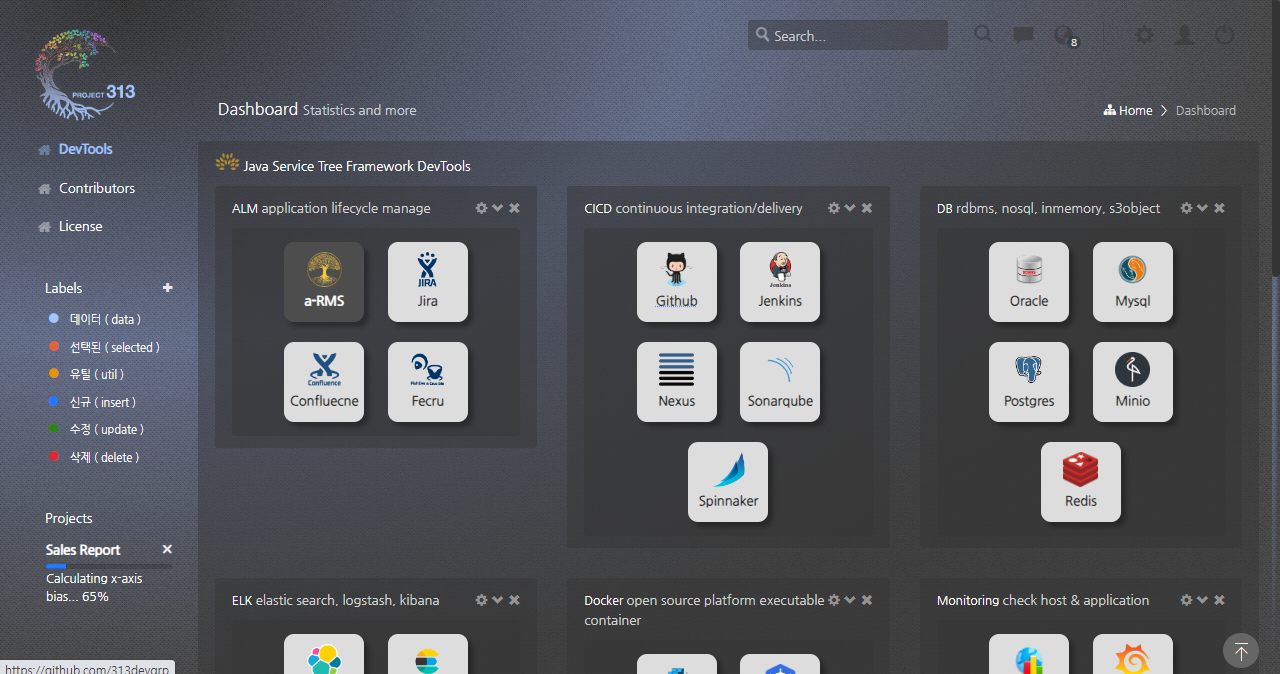Screen dimensions: 1280x674
Task: Open the Jenkins tile
Action: click(780, 282)
